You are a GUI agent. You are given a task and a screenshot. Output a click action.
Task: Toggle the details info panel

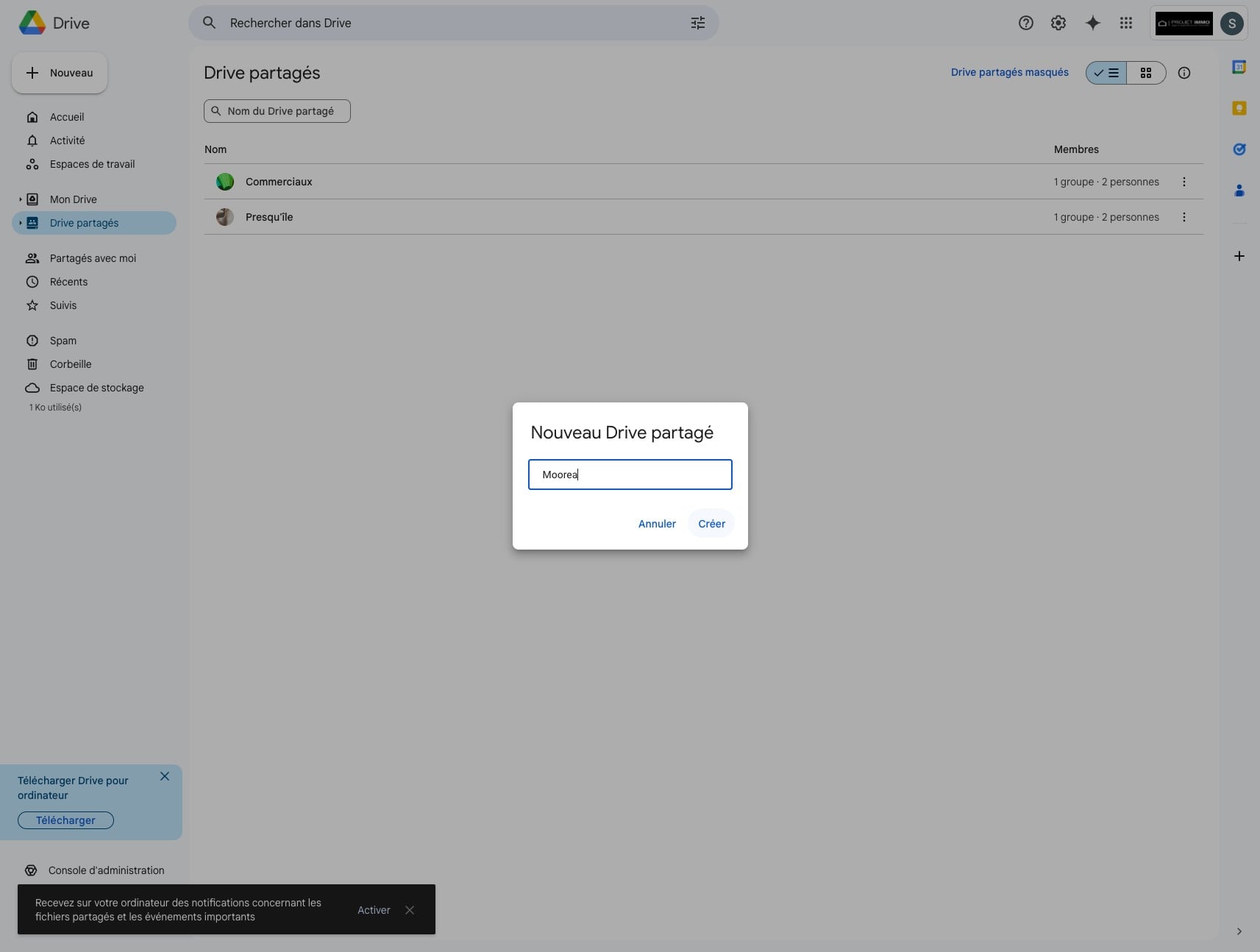point(1184,73)
